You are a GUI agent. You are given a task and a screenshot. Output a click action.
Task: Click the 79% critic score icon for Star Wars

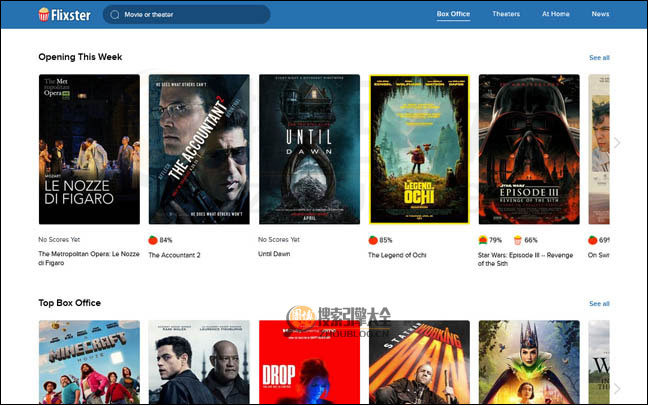(x=483, y=240)
